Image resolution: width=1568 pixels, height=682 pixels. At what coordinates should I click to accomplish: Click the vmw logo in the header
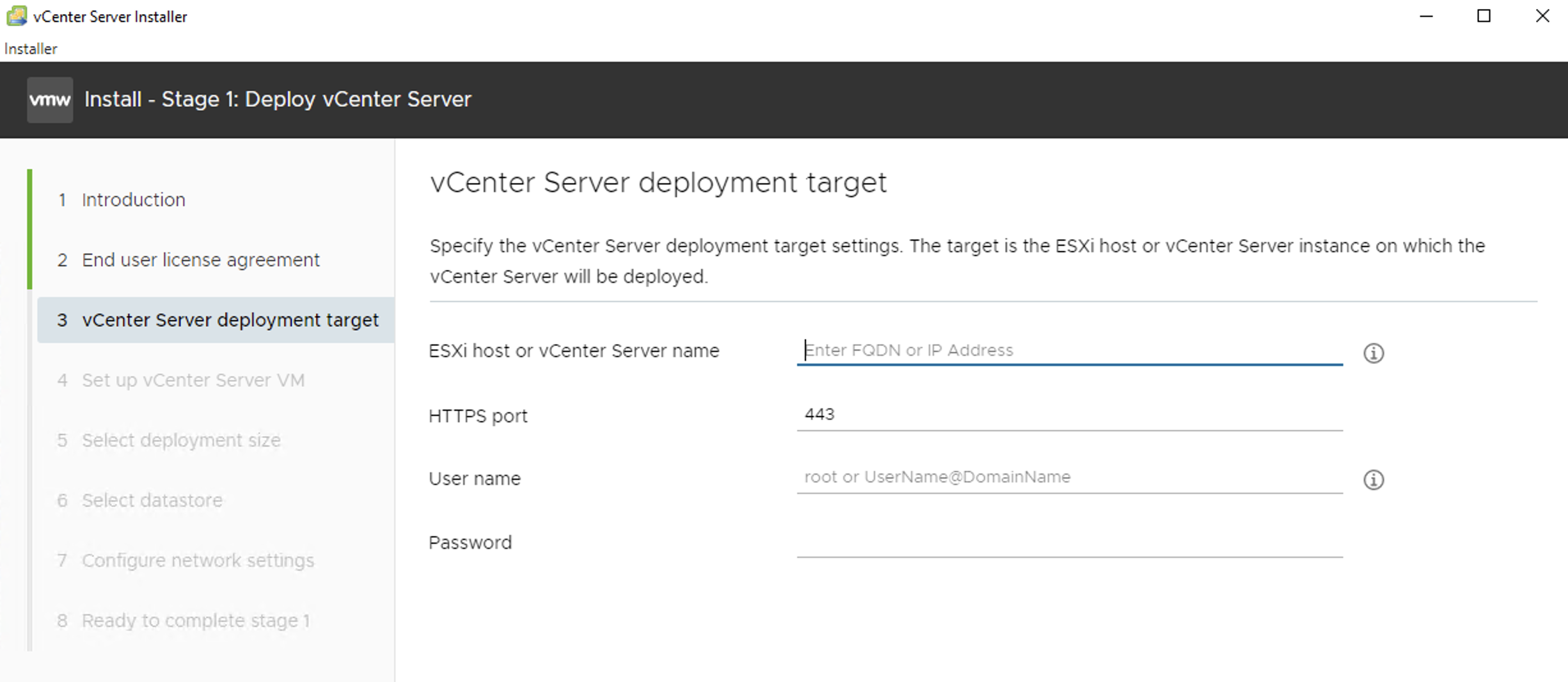(50, 100)
